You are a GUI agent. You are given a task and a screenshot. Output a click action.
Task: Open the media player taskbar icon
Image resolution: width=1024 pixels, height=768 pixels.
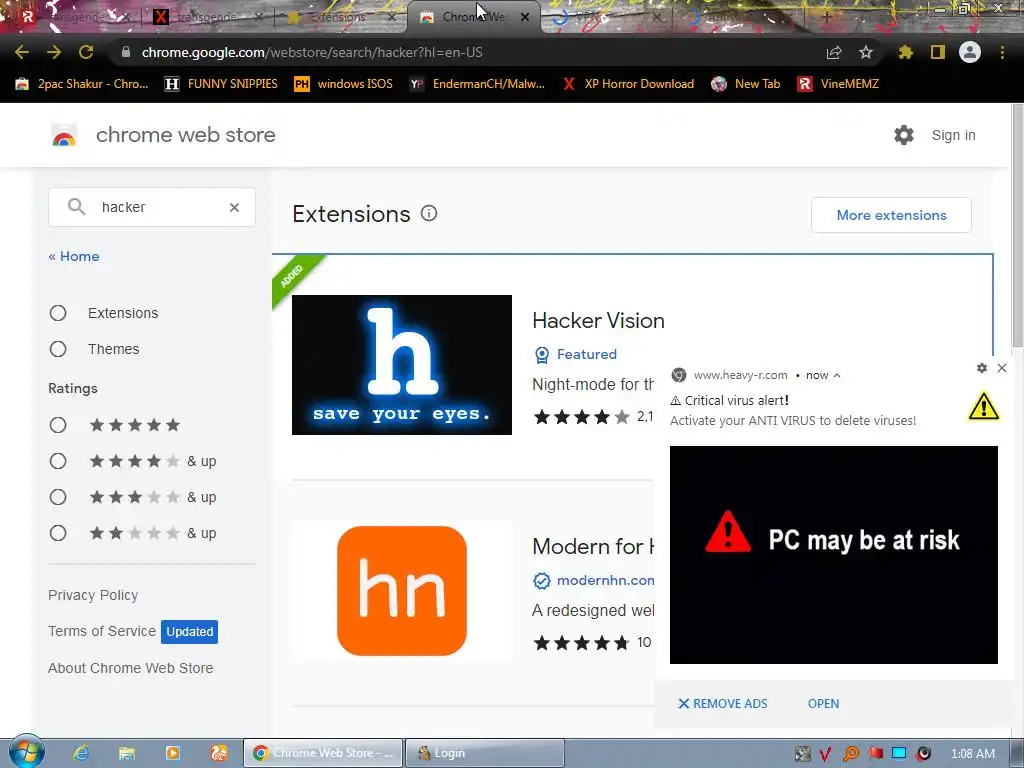(173, 753)
